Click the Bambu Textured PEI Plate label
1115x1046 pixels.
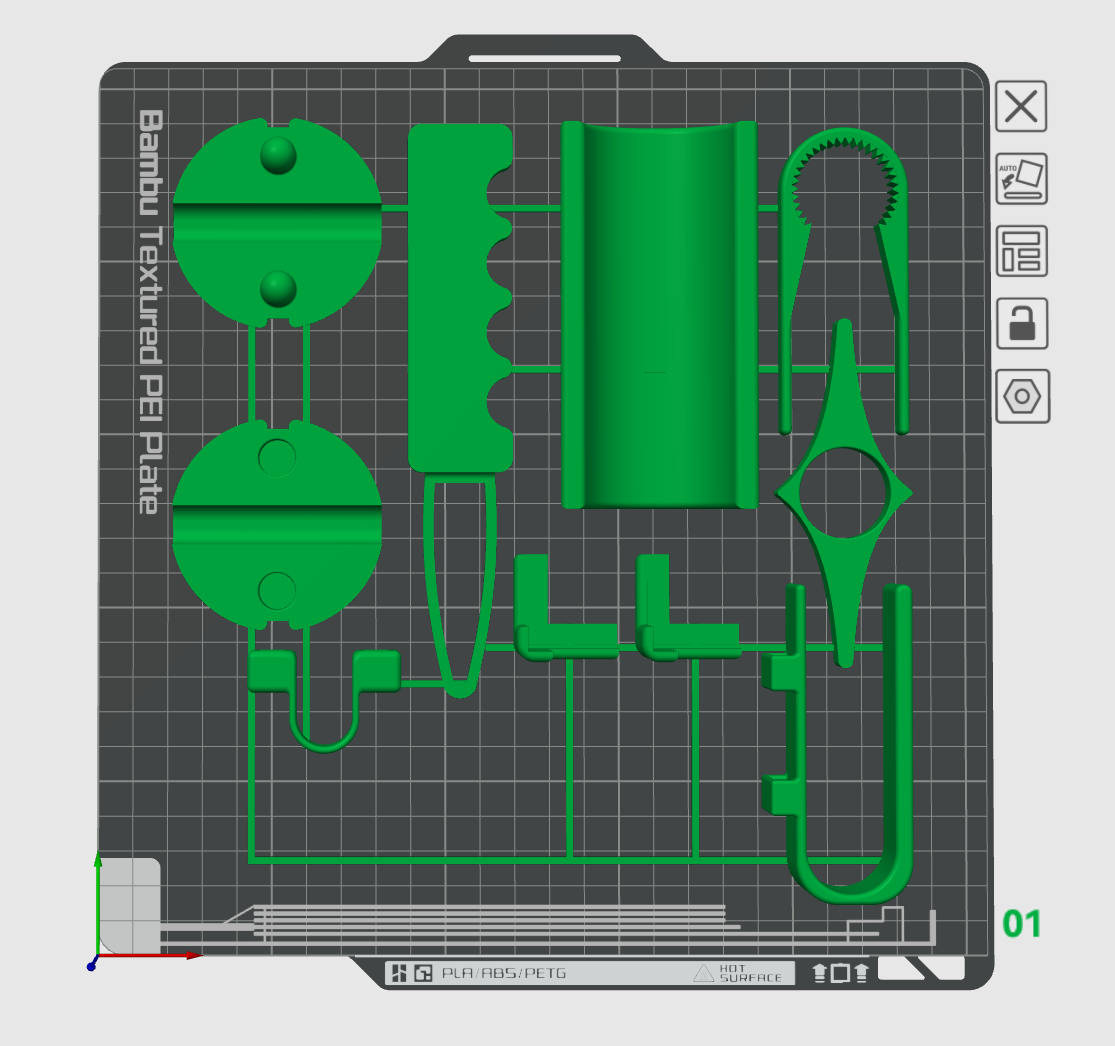coord(150,311)
